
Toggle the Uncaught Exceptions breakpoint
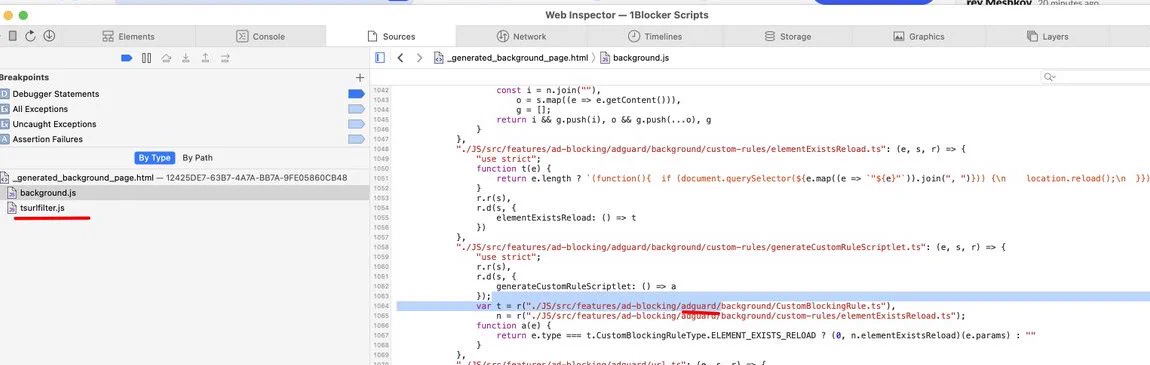point(356,124)
